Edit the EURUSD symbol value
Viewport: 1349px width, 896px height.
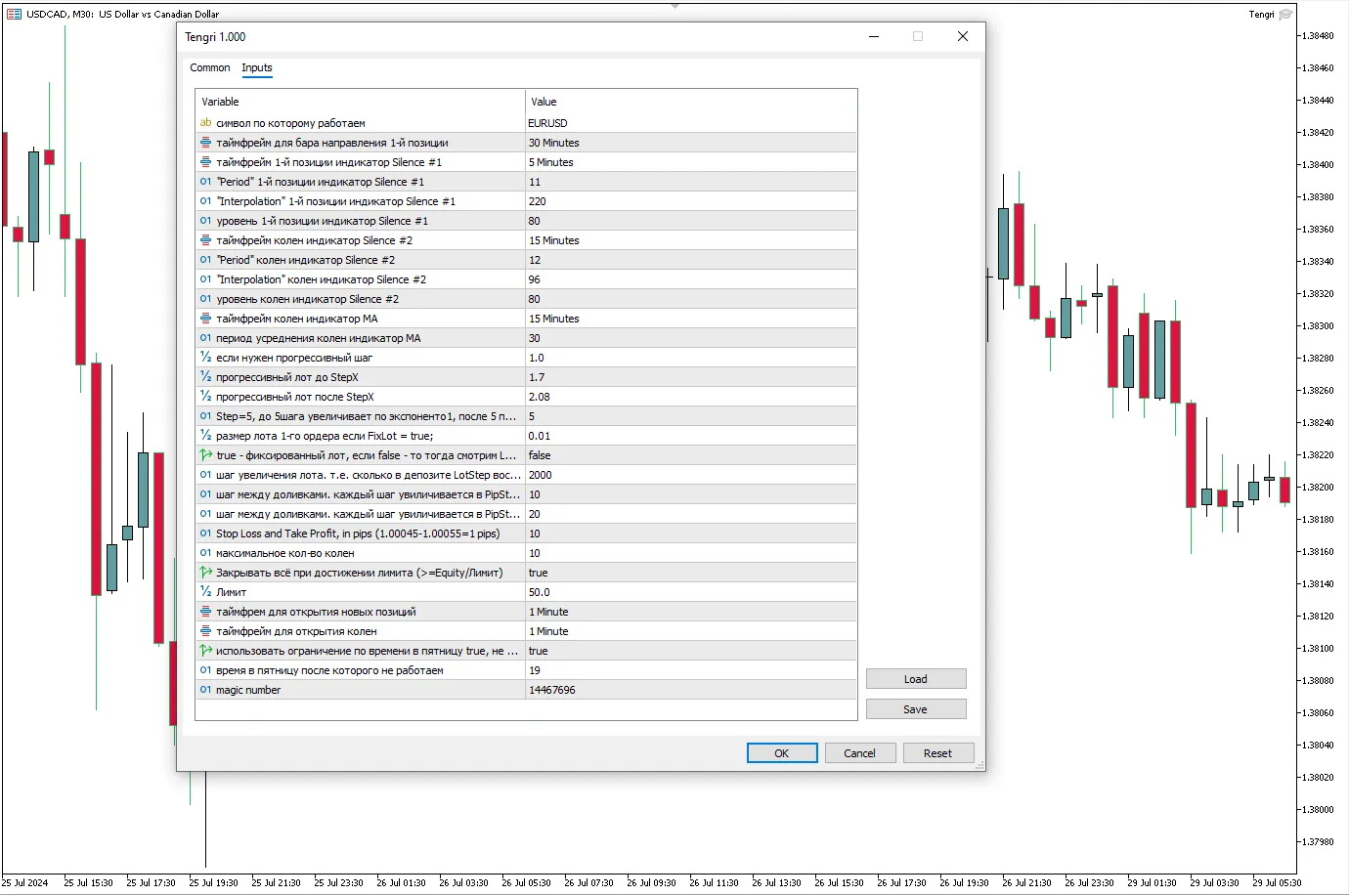coord(691,123)
